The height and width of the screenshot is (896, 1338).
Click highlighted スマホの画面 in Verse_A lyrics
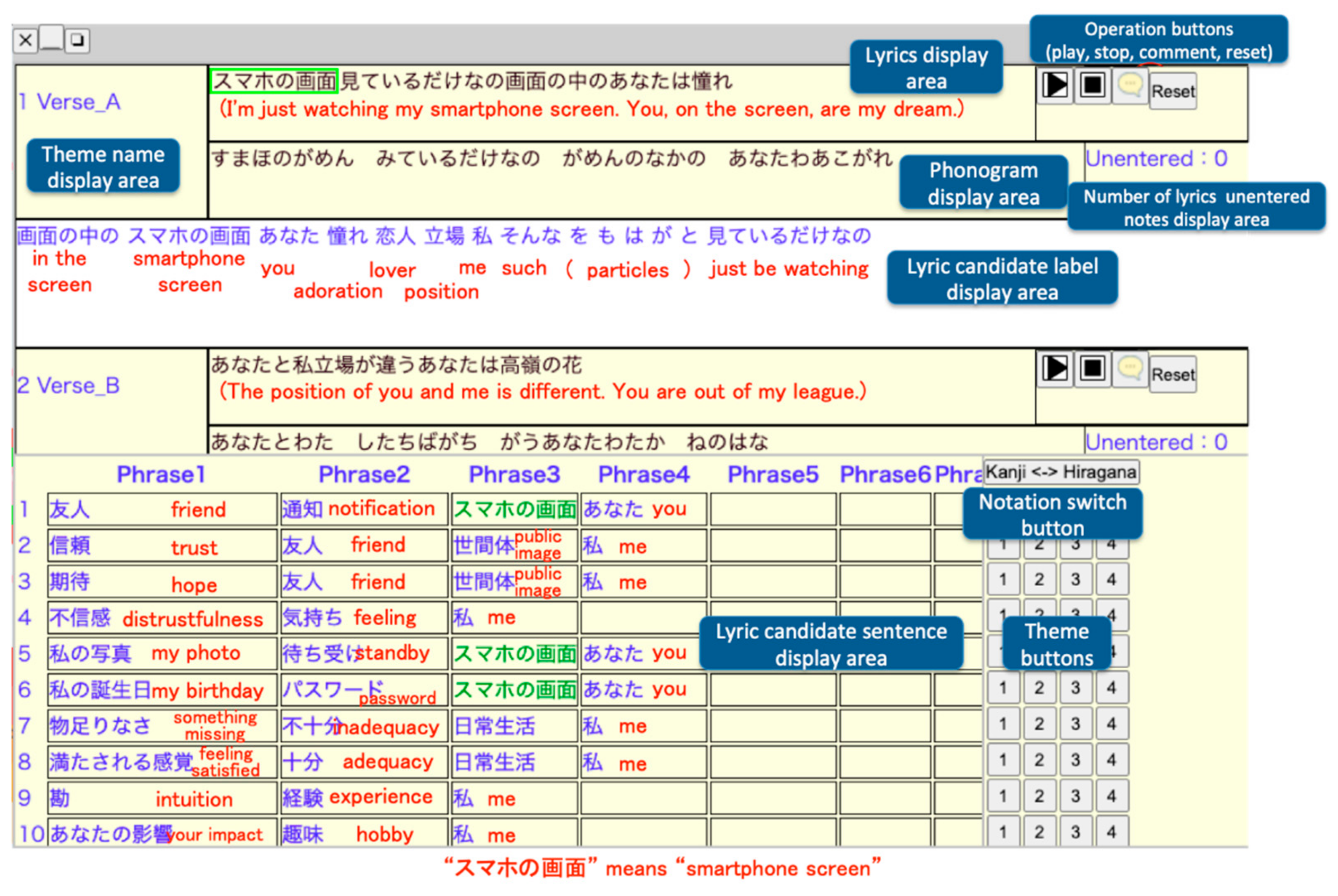click(274, 81)
